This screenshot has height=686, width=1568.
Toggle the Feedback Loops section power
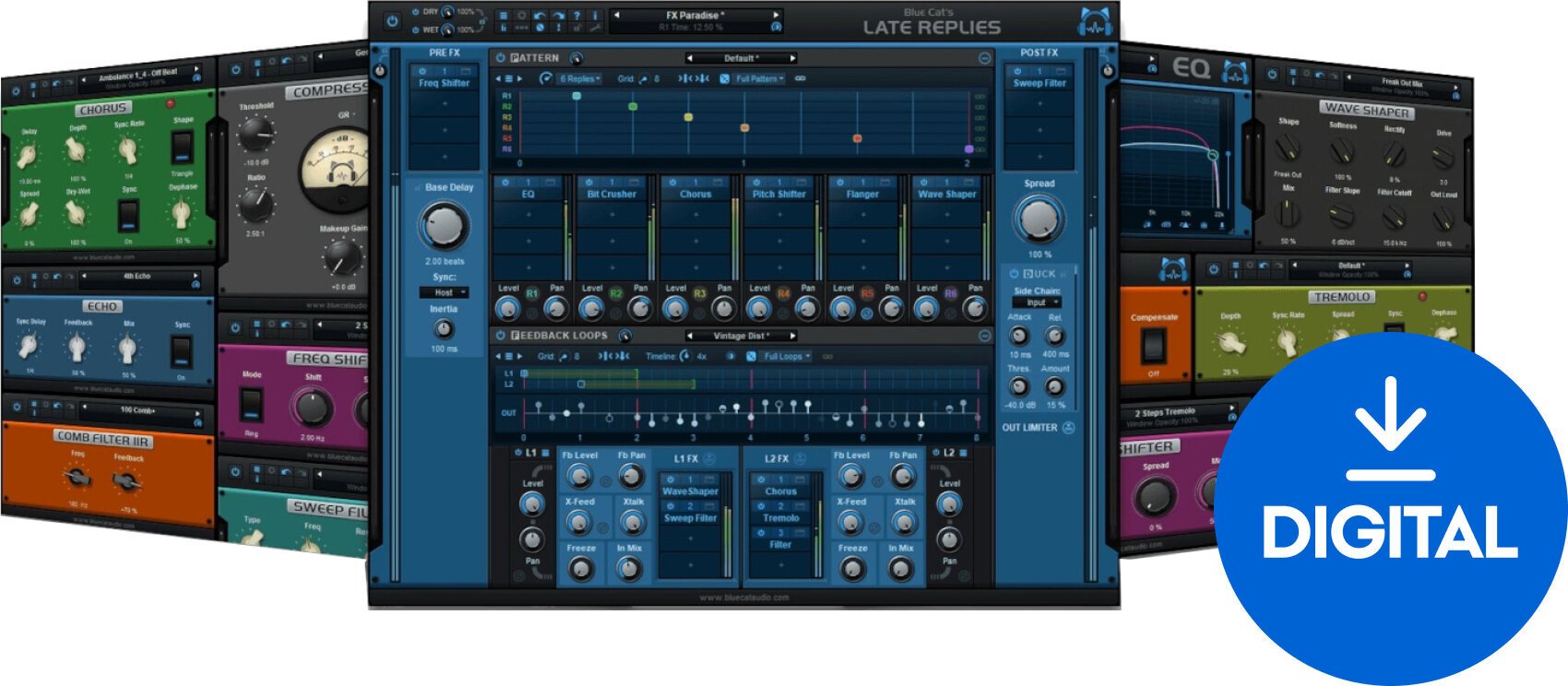tap(501, 336)
